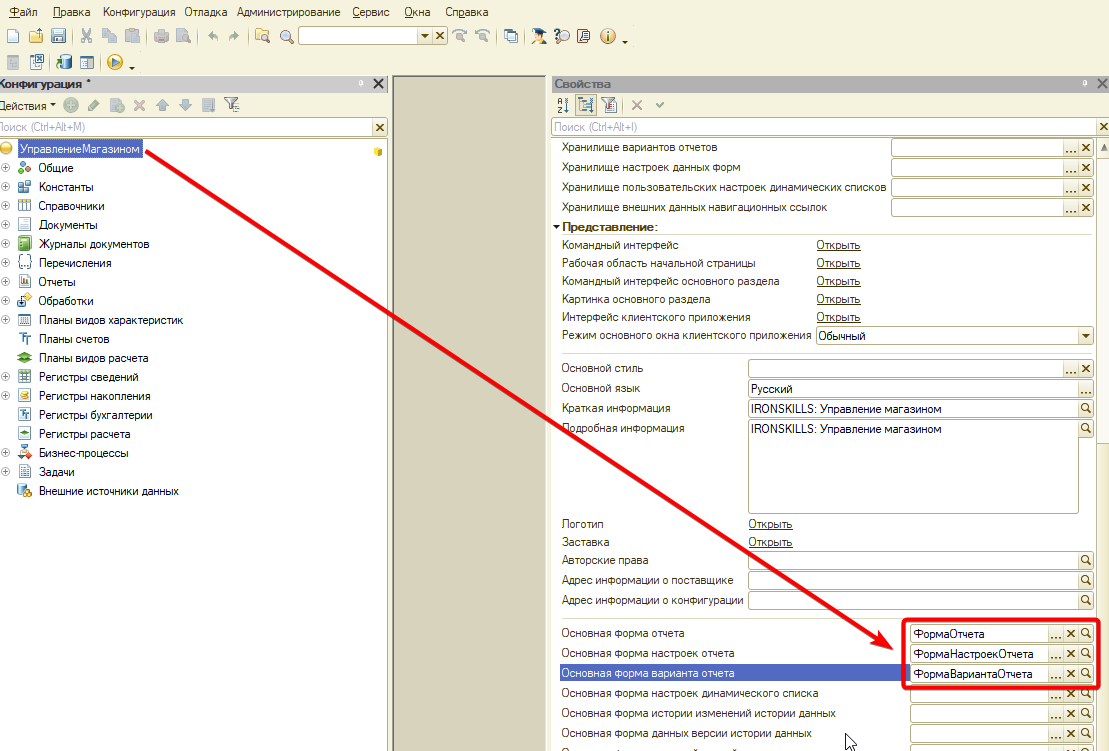Collapse the Представление section triangle
Image resolution: width=1109 pixels, height=751 pixels.
point(557,227)
